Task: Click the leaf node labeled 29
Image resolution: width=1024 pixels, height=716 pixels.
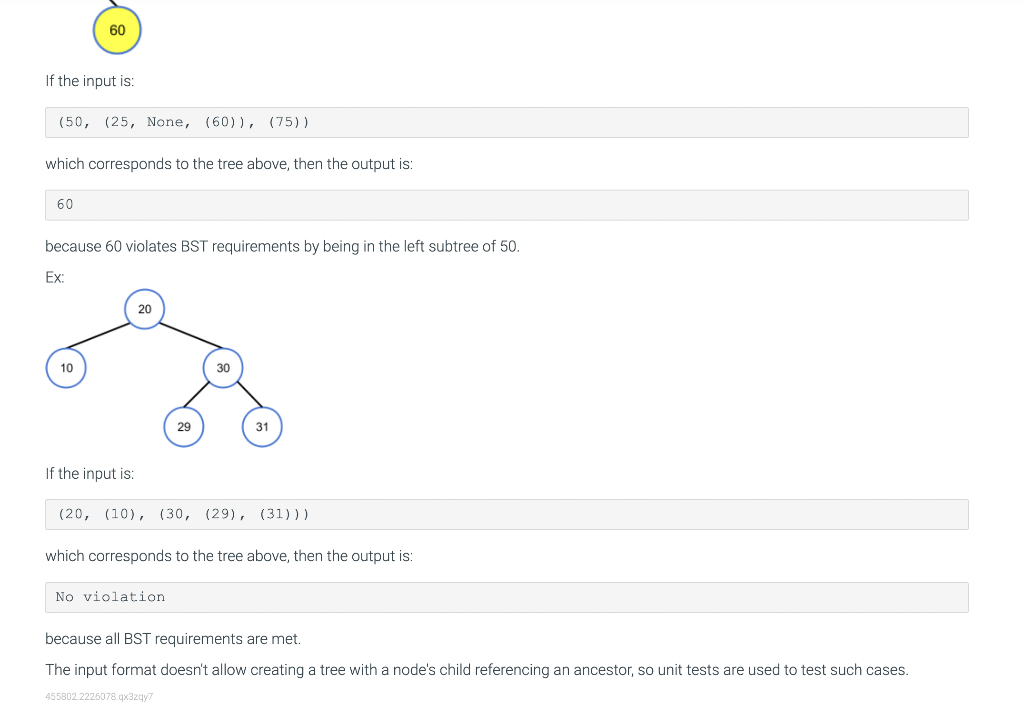Action: point(184,427)
